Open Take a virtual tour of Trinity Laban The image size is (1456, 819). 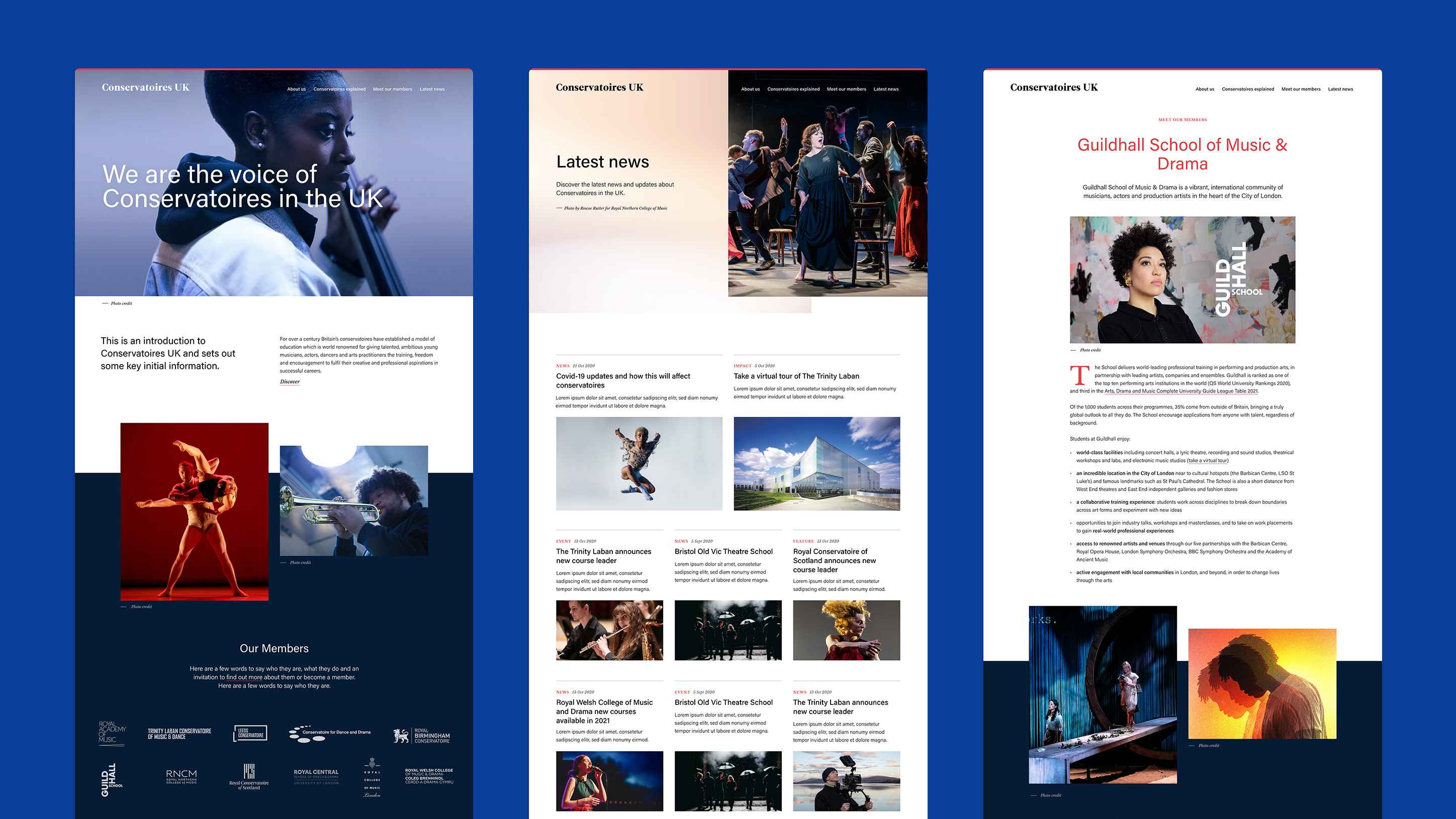(796, 376)
